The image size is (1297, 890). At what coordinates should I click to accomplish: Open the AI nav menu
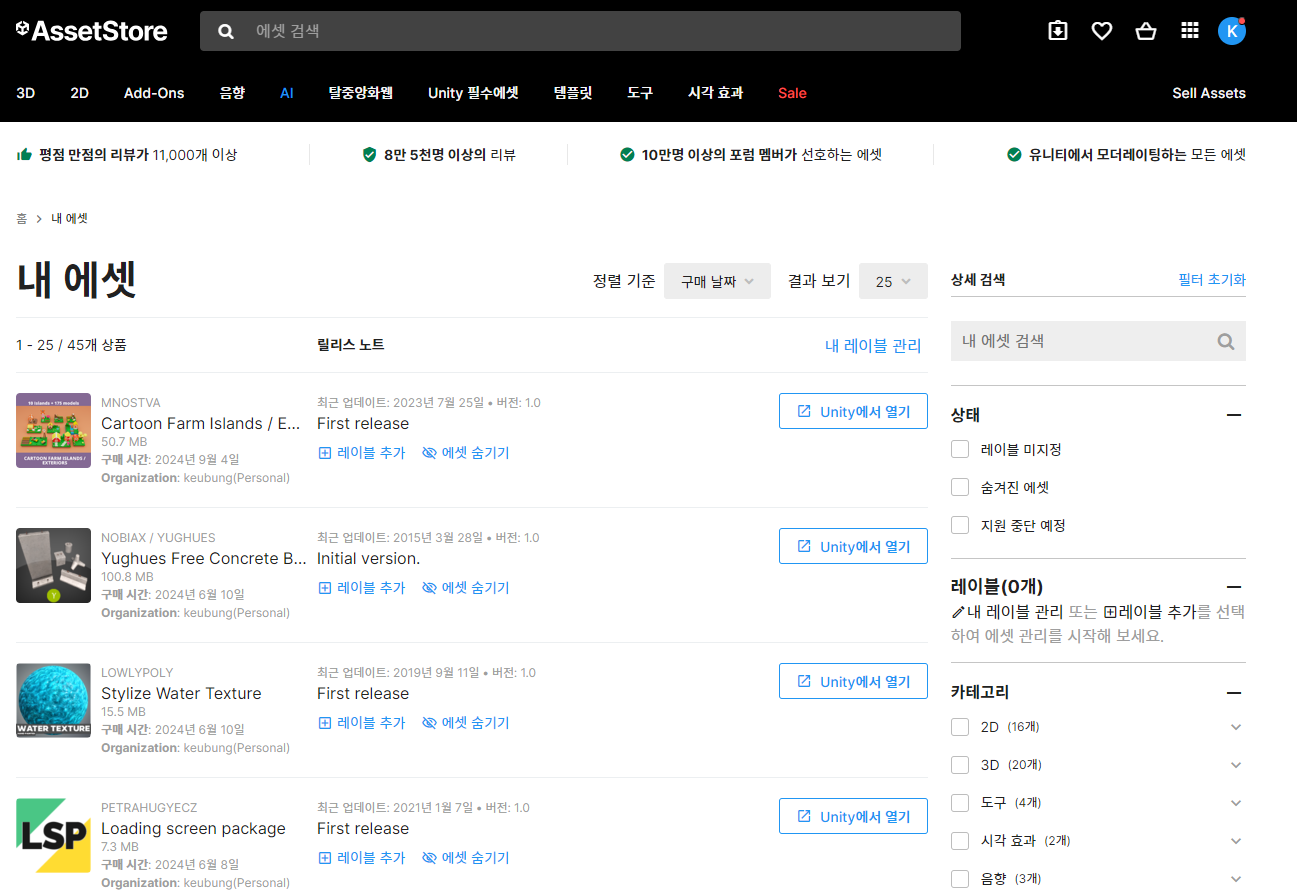pyautogui.click(x=287, y=93)
